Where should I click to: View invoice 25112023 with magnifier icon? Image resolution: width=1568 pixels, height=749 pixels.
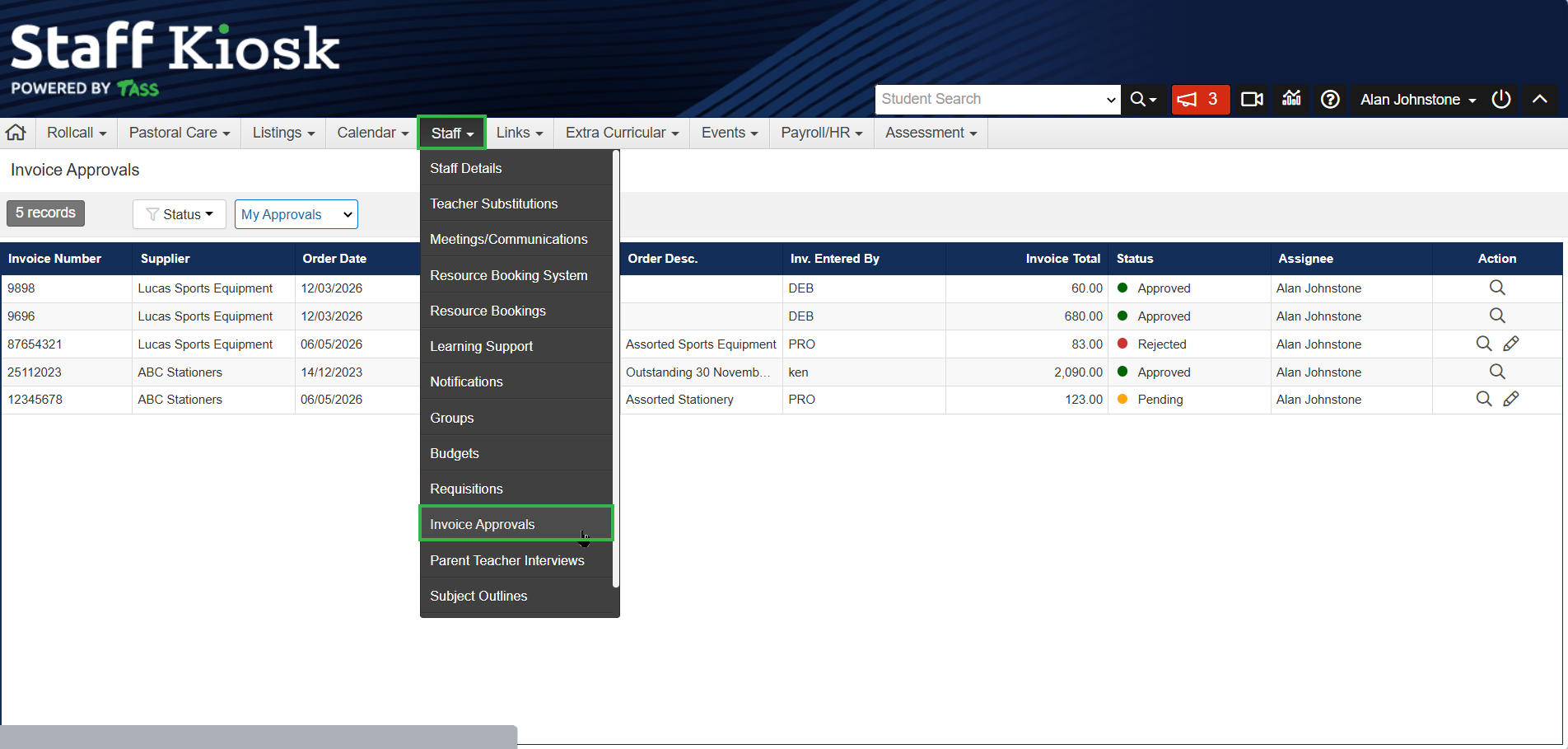pos(1497,372)
